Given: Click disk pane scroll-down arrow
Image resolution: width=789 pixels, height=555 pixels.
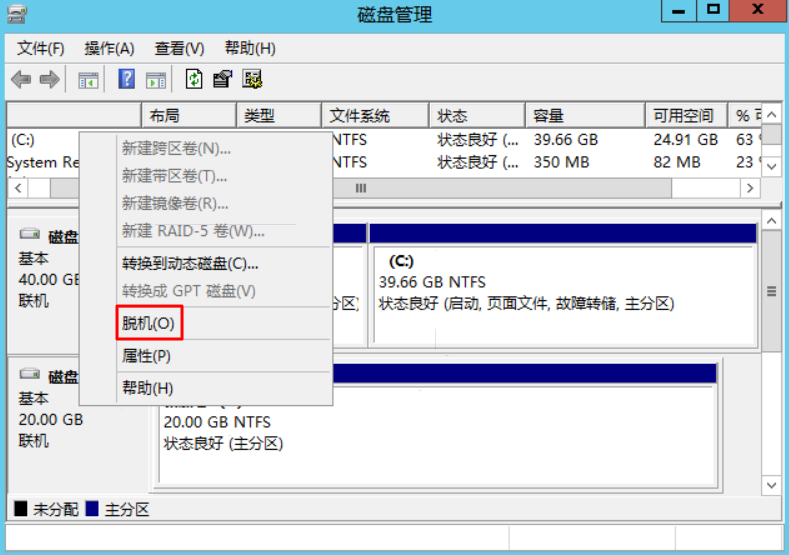Looking at the screenshot, I should (771, 486).
